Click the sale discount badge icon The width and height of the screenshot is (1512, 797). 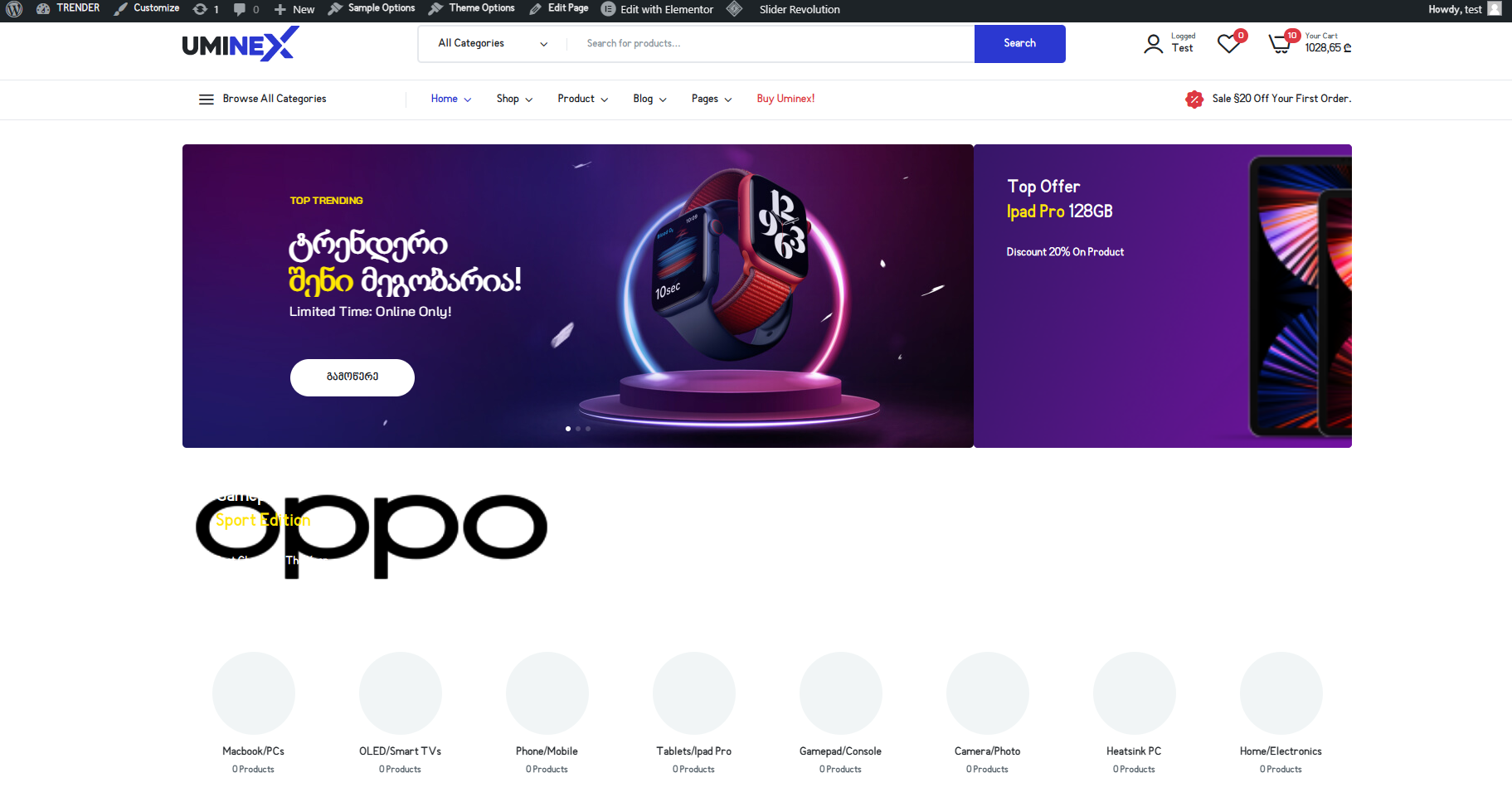(1194, 100)
